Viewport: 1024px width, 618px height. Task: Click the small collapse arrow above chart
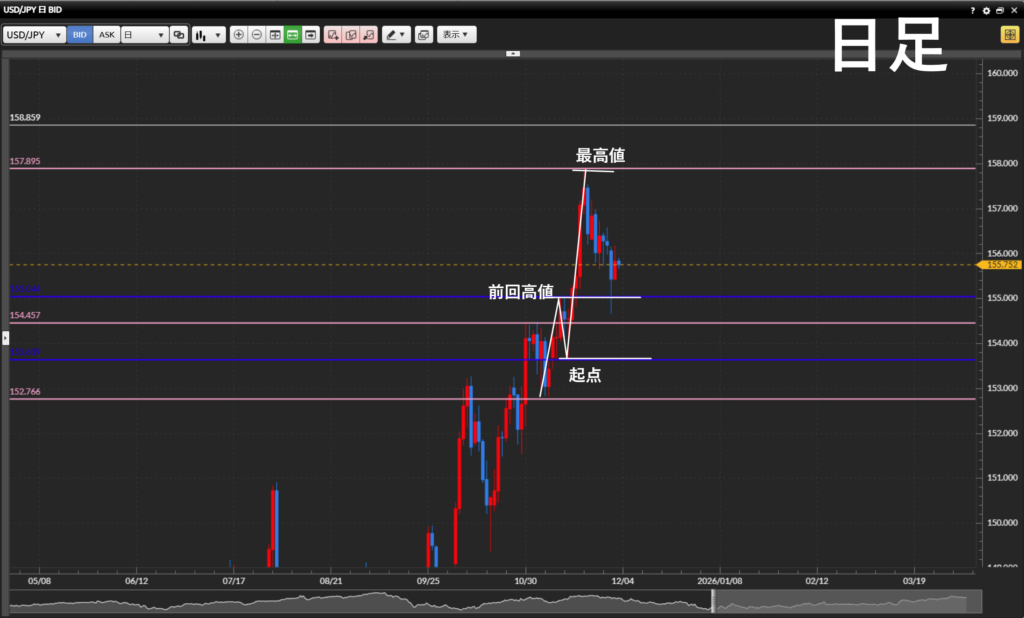click(x=512, y=53)
